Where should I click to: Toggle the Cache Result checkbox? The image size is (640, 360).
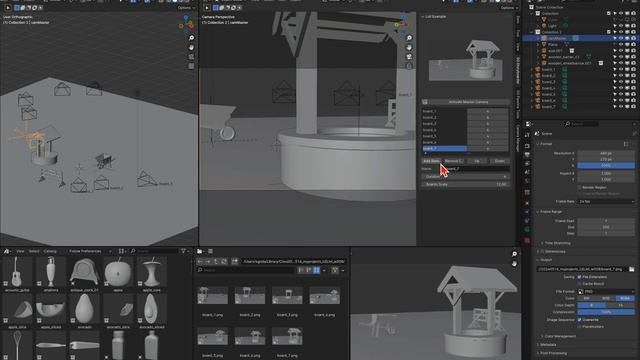[x=580, y=283]
